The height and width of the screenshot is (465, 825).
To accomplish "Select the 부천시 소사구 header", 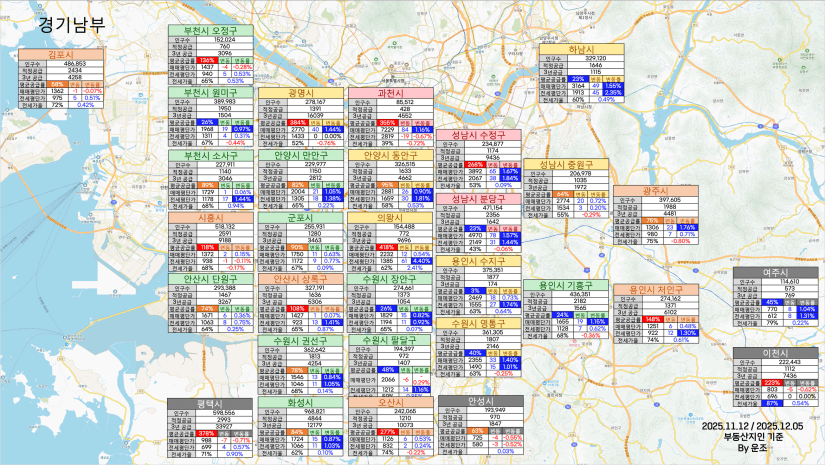I will (210, 155).
